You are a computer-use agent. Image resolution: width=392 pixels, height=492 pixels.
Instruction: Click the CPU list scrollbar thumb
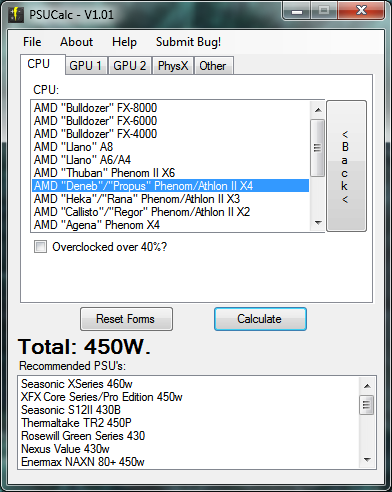click(x=318, y=148)
